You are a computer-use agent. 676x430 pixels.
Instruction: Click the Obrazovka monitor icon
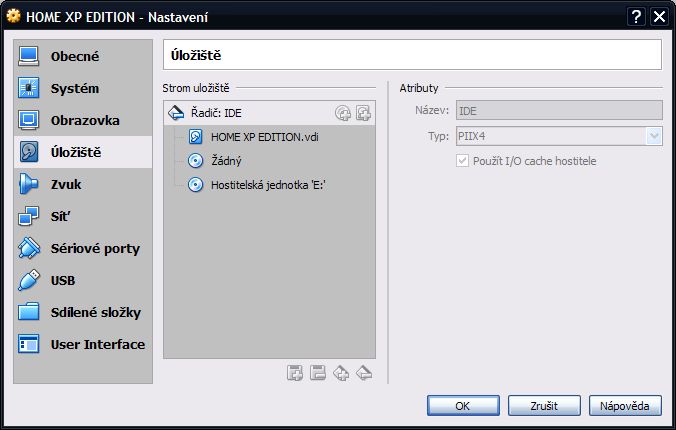[x=29, y=120]
